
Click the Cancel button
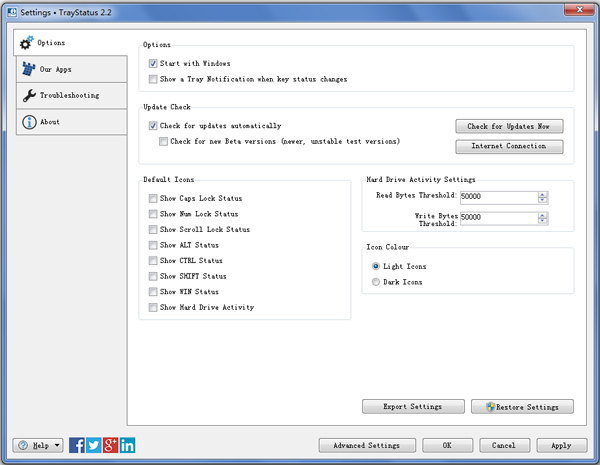pyautogui.click(x=504, y=445)
